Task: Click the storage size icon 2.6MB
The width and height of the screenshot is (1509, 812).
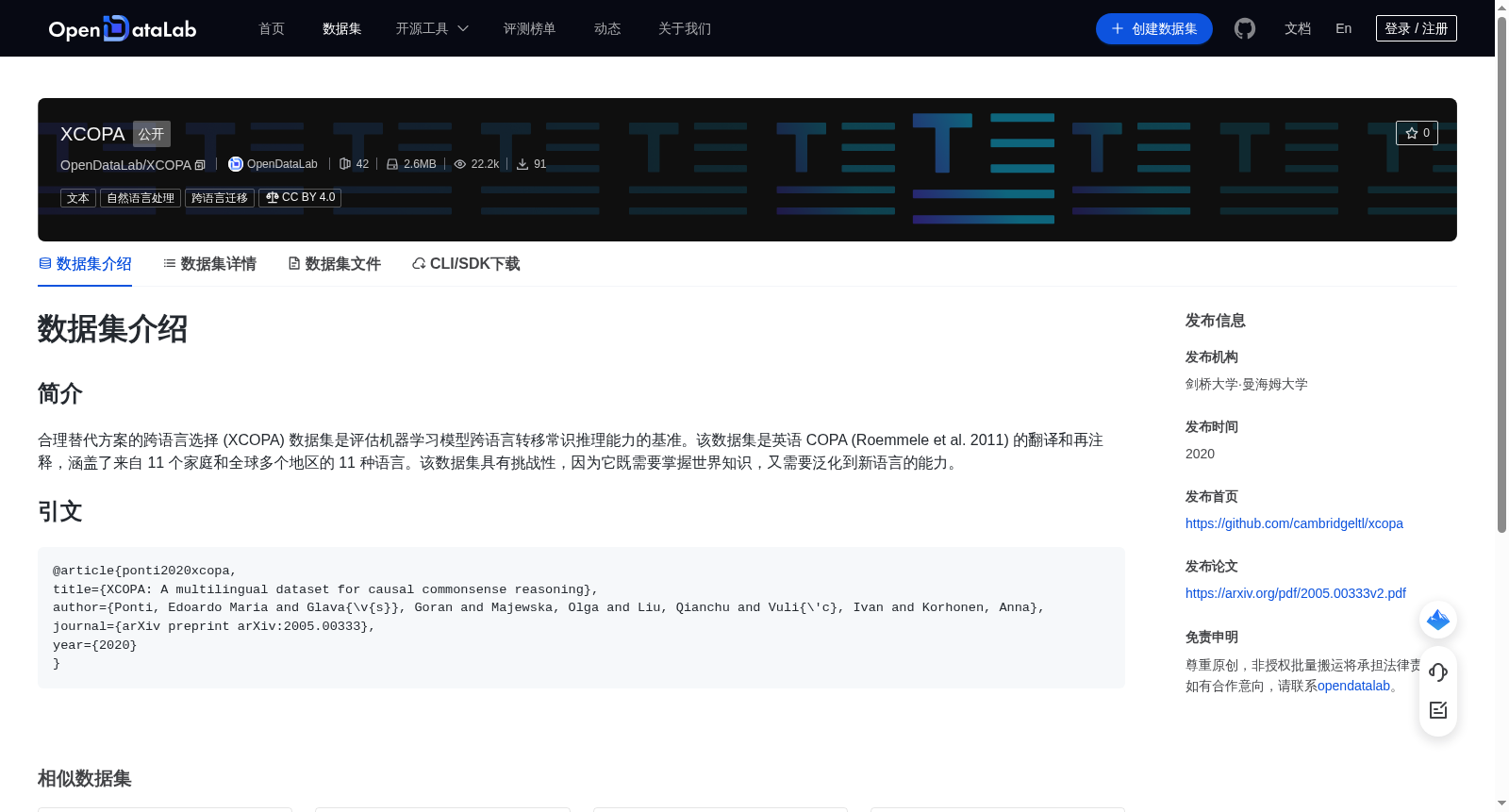Action: point(392,164)
